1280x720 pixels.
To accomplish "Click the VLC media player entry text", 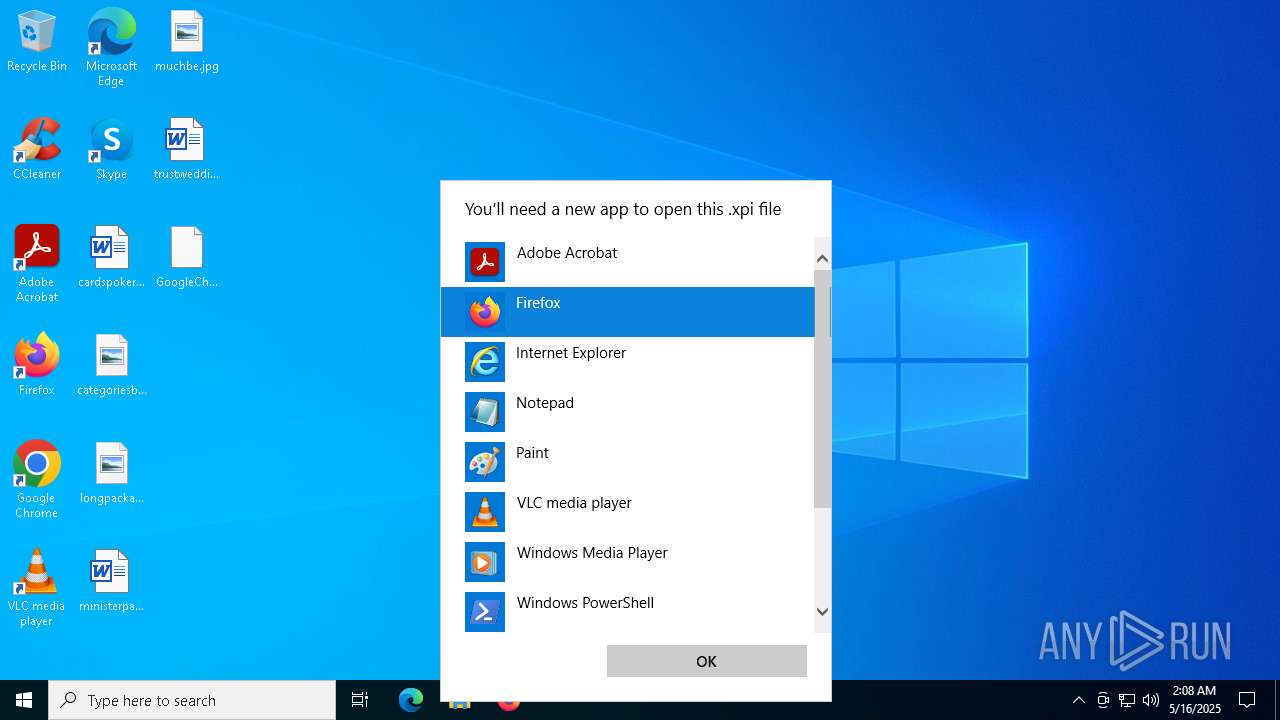I will click(x=574, y=503).
